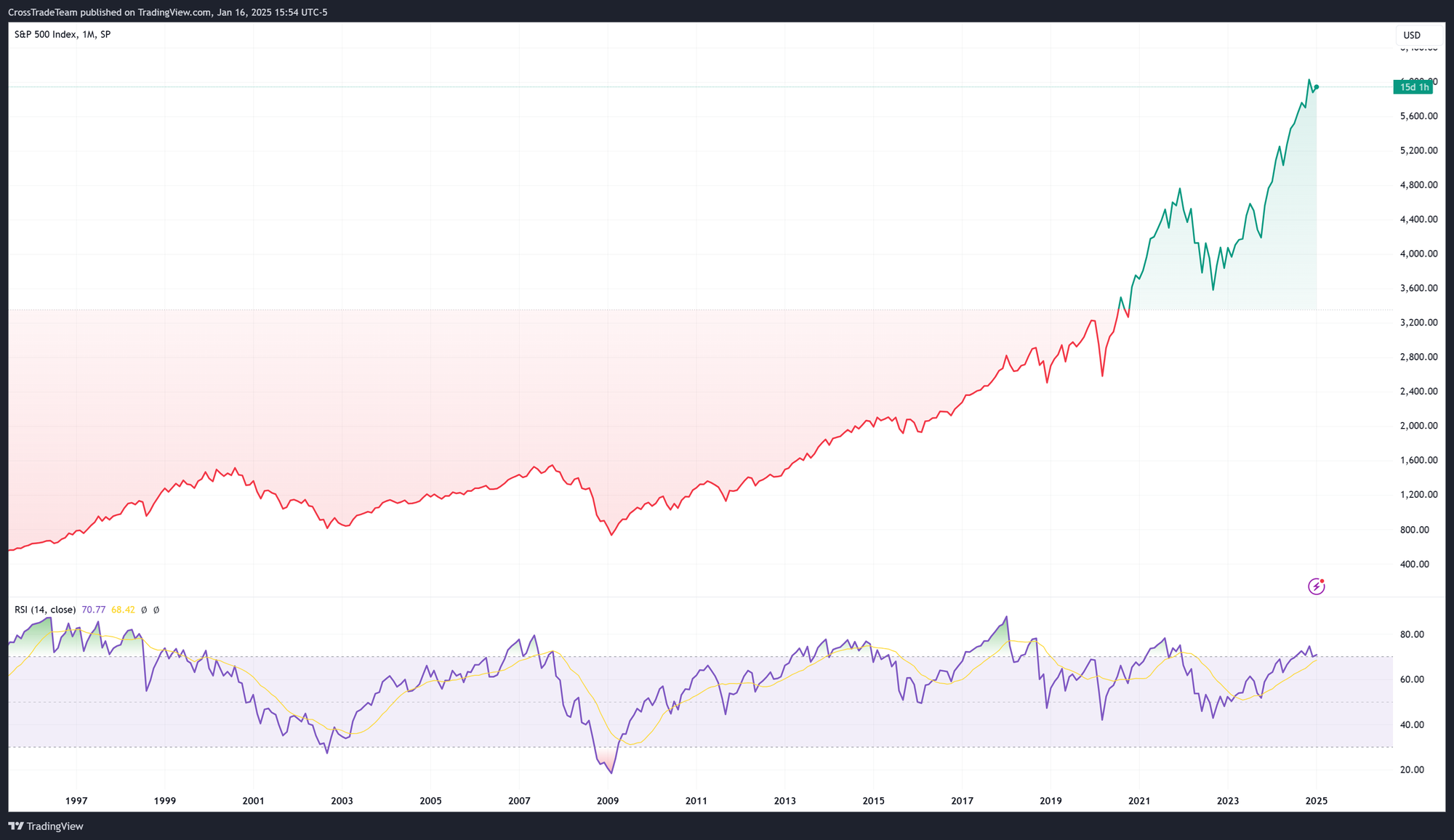Click the 2025 label on the time axis
This screenshot has width=1454, height=840.
coord(1316,801)
